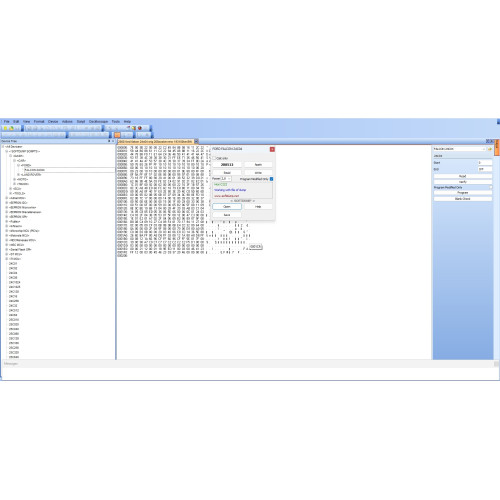The height and width of the screenshot is (500, 500).
Task: Click the yellow new-file icon in toolbar
Action: point(5,128)
